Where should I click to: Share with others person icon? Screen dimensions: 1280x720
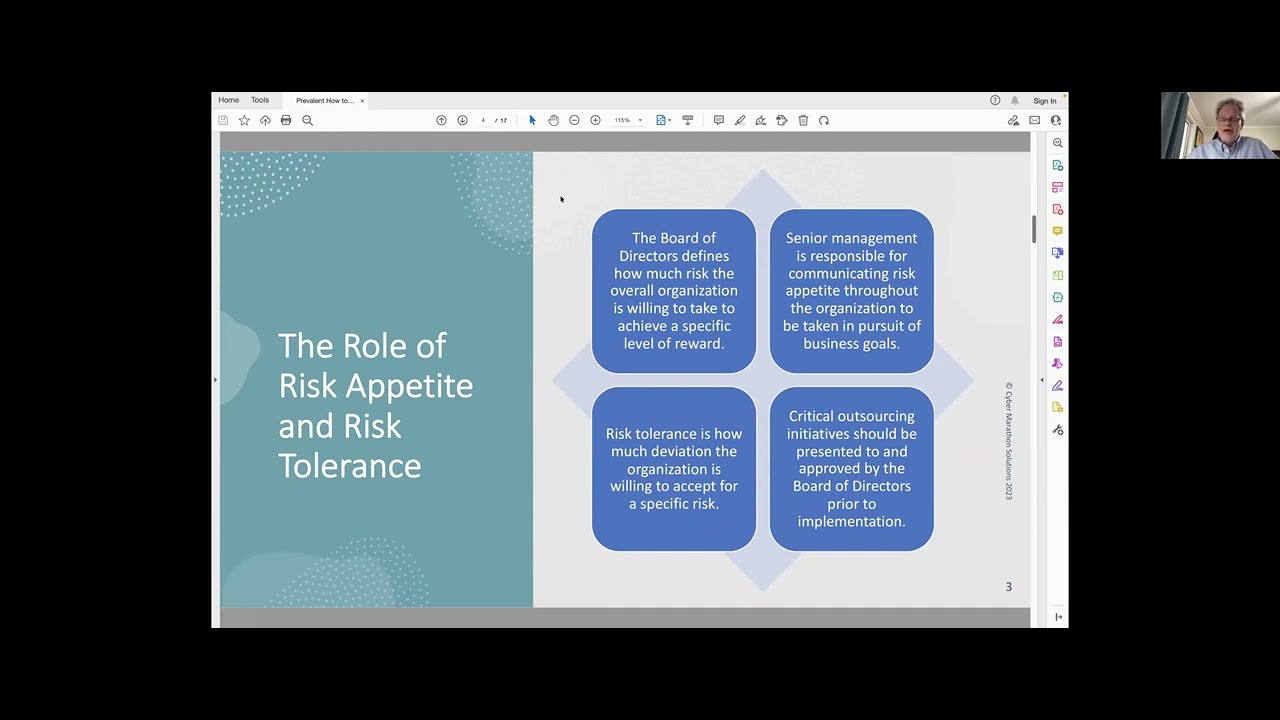click(1056, 120)
